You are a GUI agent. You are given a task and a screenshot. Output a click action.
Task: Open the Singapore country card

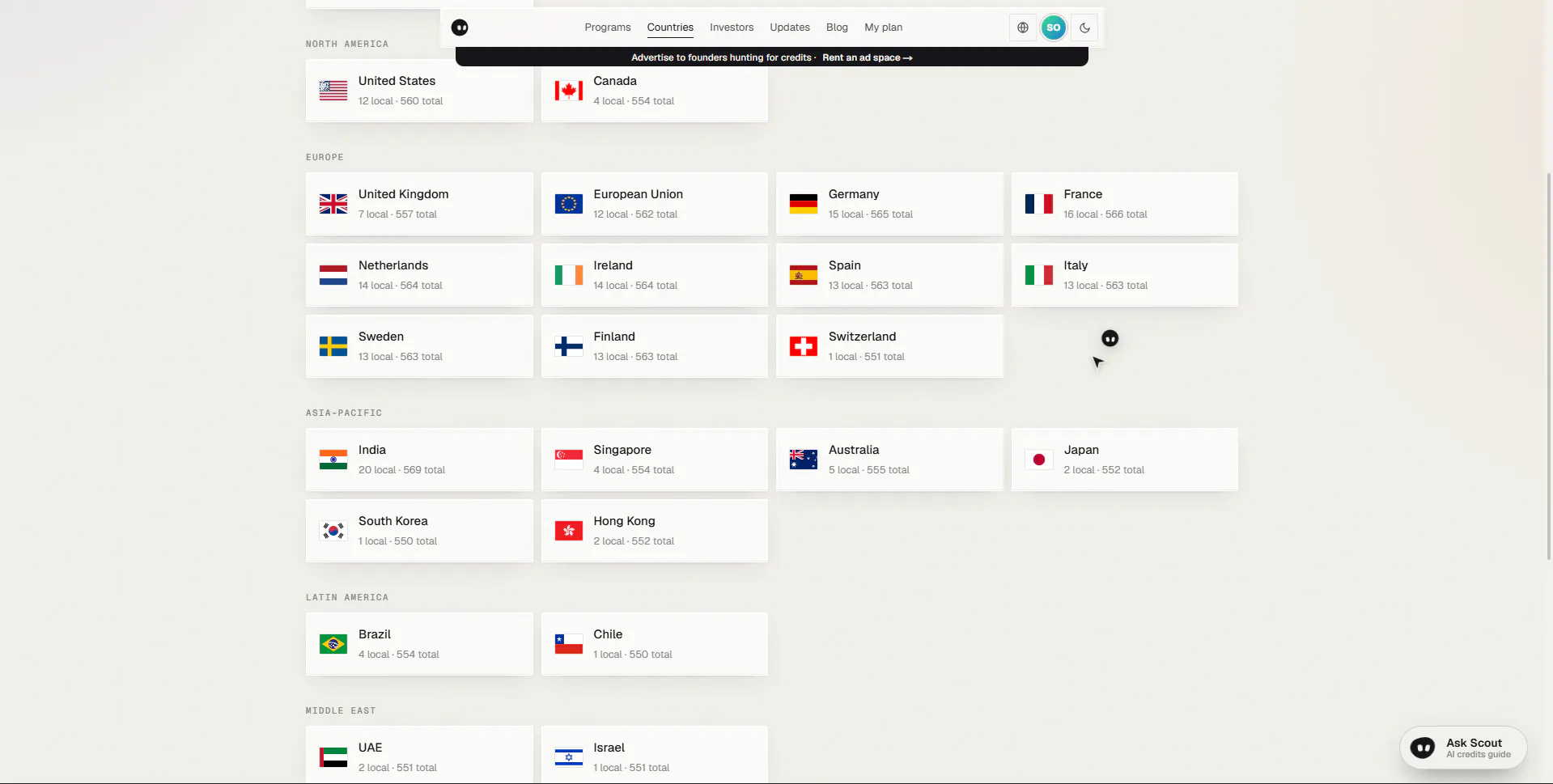point(654,460)
